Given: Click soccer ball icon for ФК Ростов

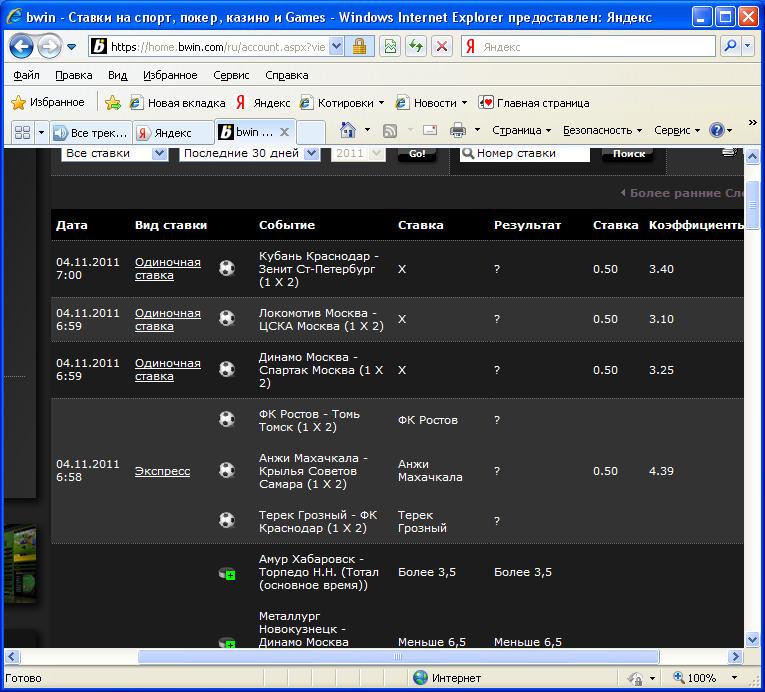Looking at the screenshot, I should coord(227,419).
